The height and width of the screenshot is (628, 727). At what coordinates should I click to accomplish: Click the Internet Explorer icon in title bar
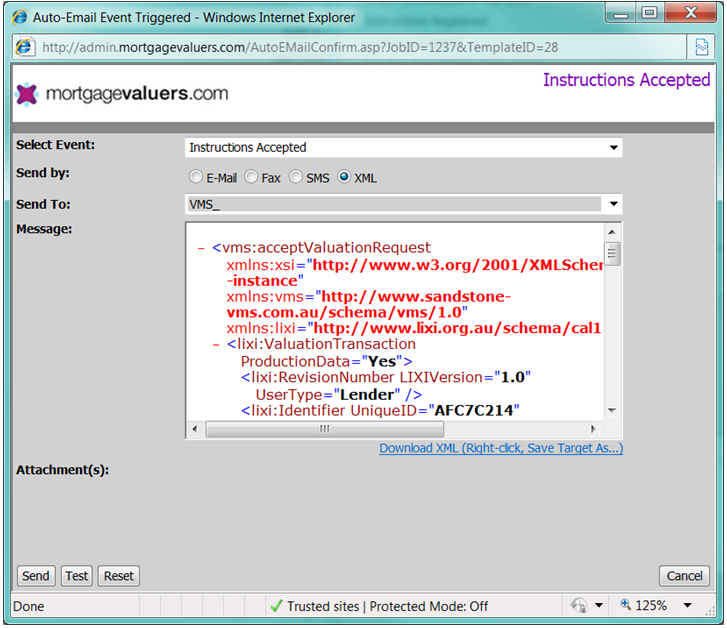pos(19,17)
